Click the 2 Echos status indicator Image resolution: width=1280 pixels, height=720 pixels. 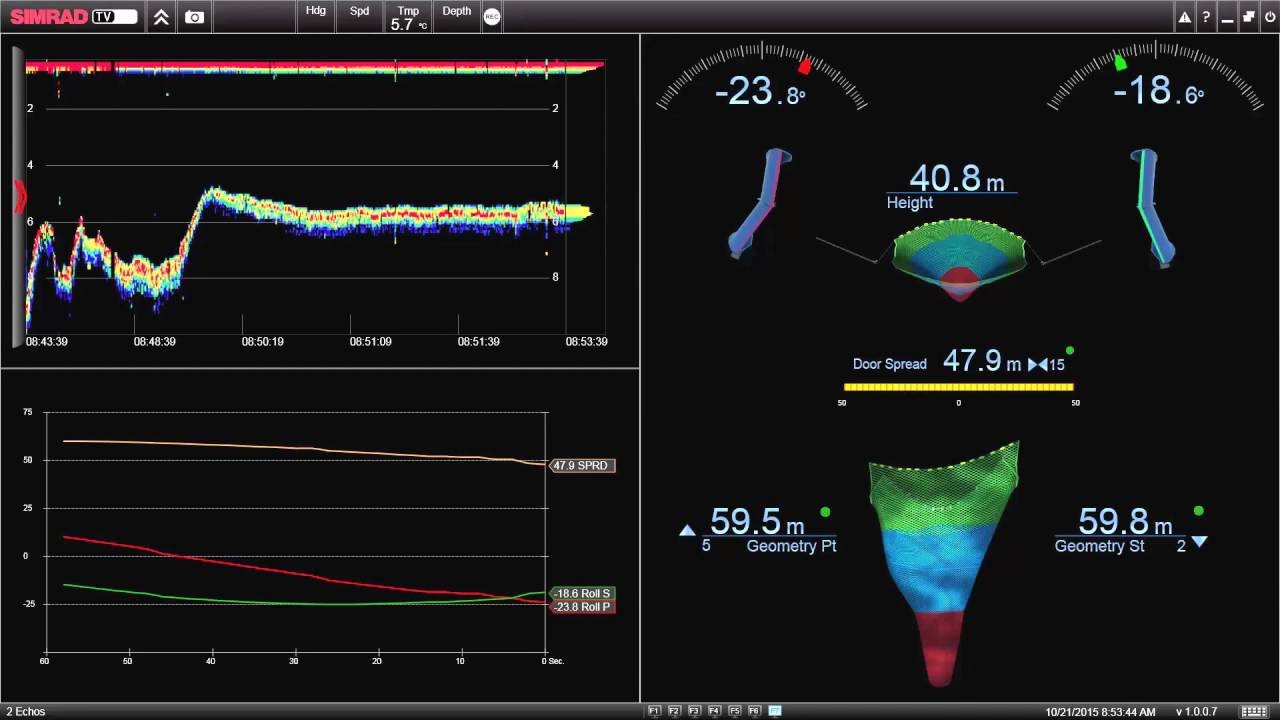[x=26, y=710]
